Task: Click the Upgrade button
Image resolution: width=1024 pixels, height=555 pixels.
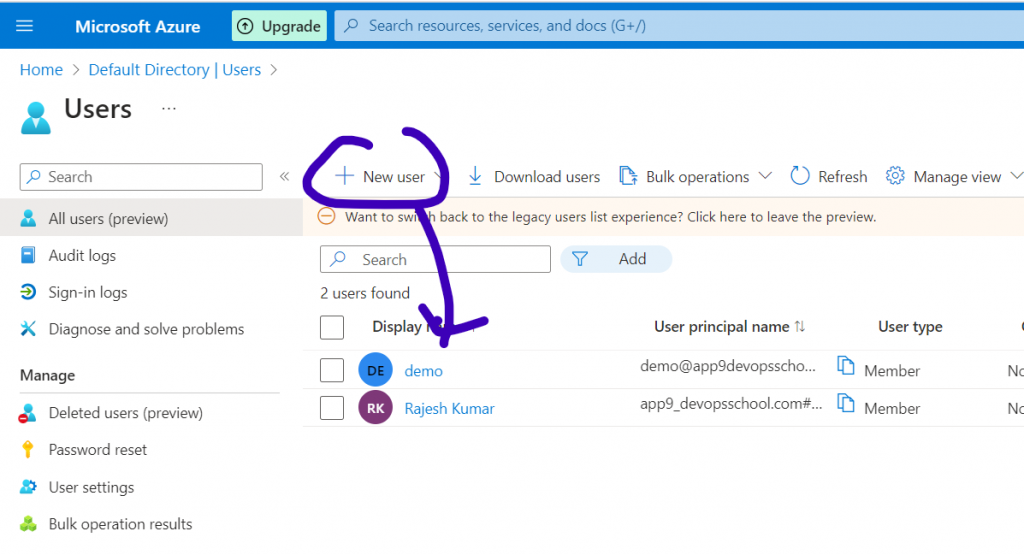Action: 279,26
